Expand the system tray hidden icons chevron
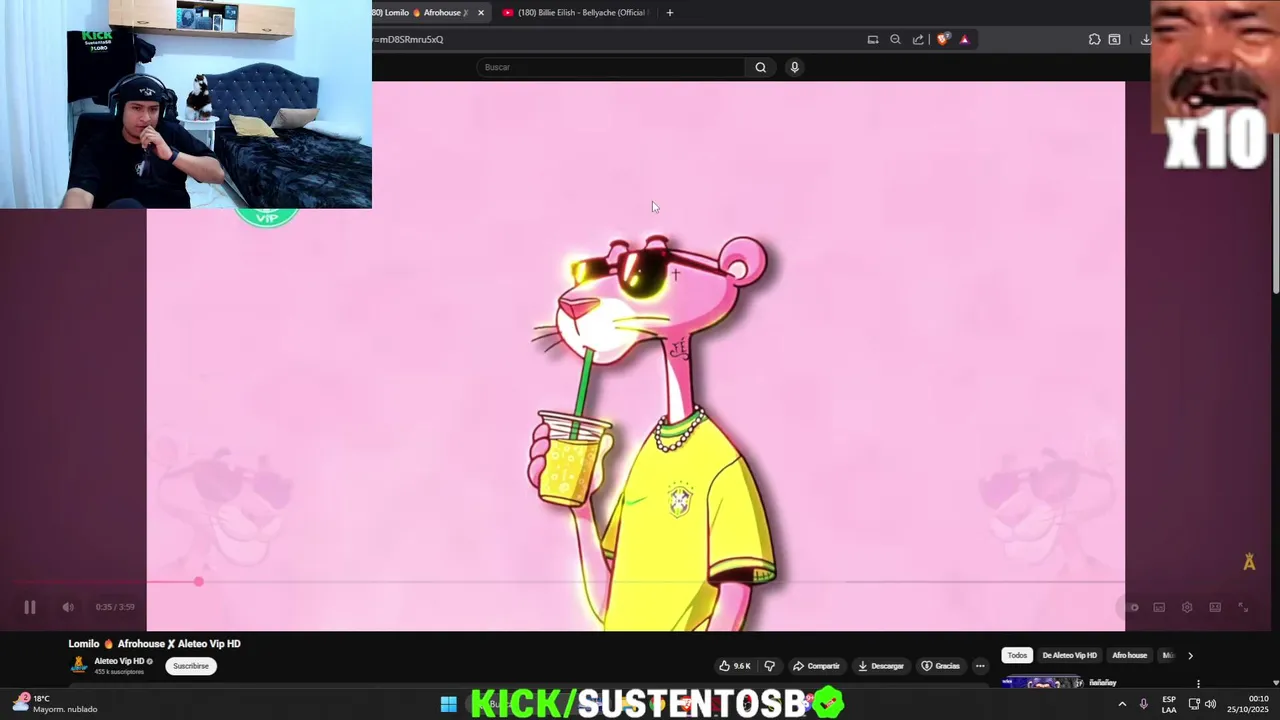This screenshot has width=1280, height=720. [1122, 704]
